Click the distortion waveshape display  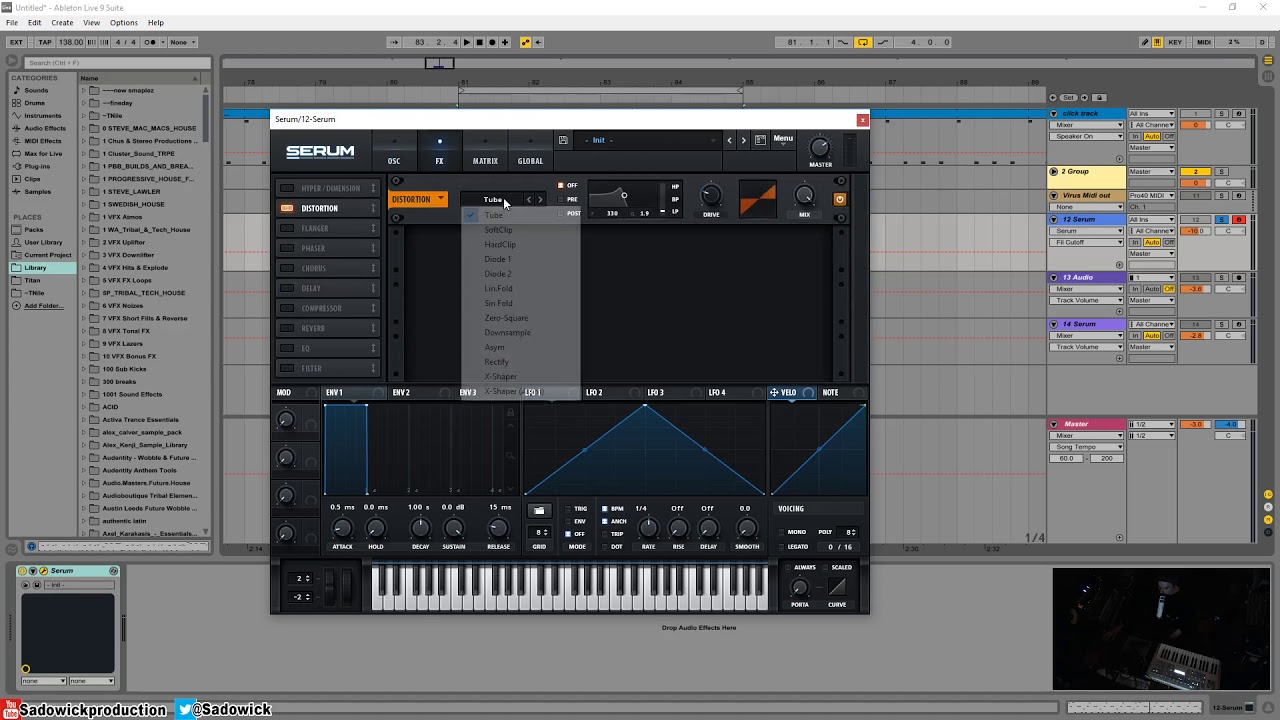tap(757, 198)
